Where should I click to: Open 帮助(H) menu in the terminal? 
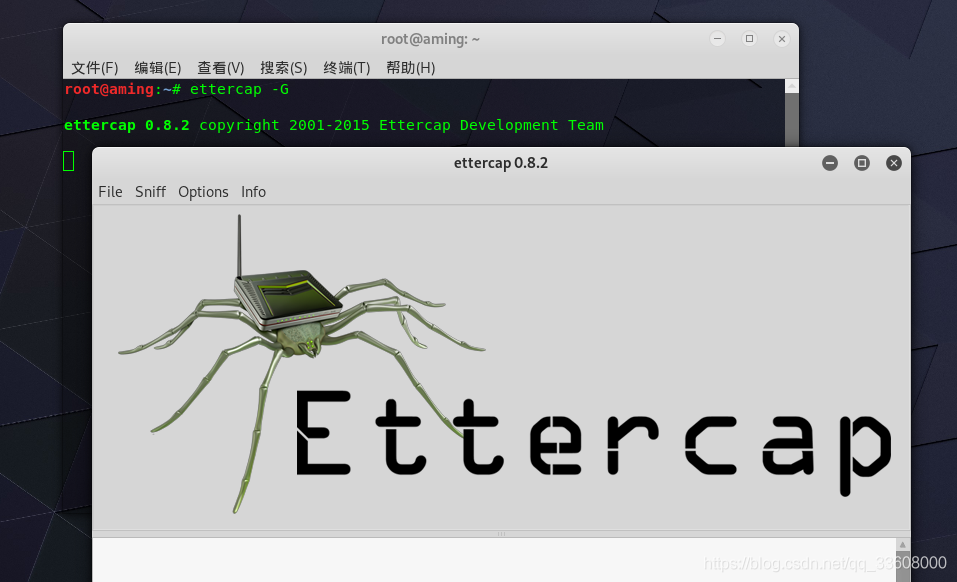[410, 67]
